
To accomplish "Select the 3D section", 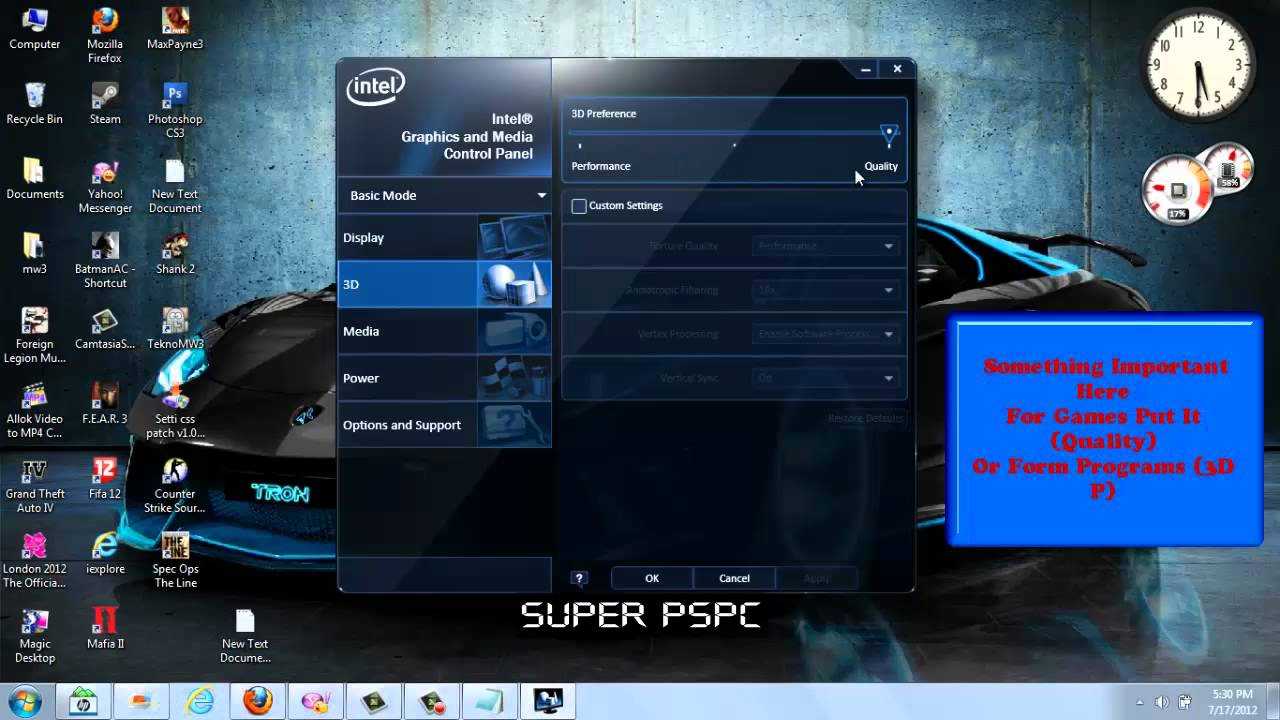I will click(445, 284).
